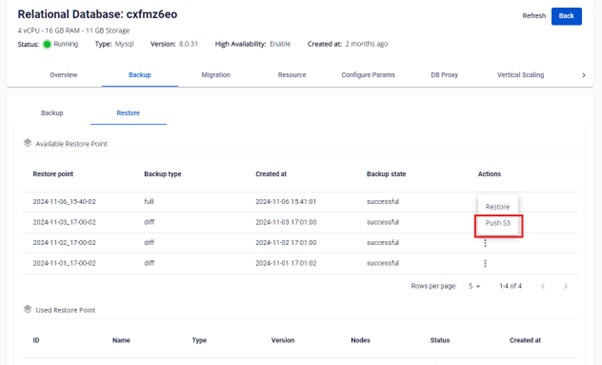Screen dimensions: 602x365
Task: Open the Configure Params tab
Action: [x=368, y=75]
